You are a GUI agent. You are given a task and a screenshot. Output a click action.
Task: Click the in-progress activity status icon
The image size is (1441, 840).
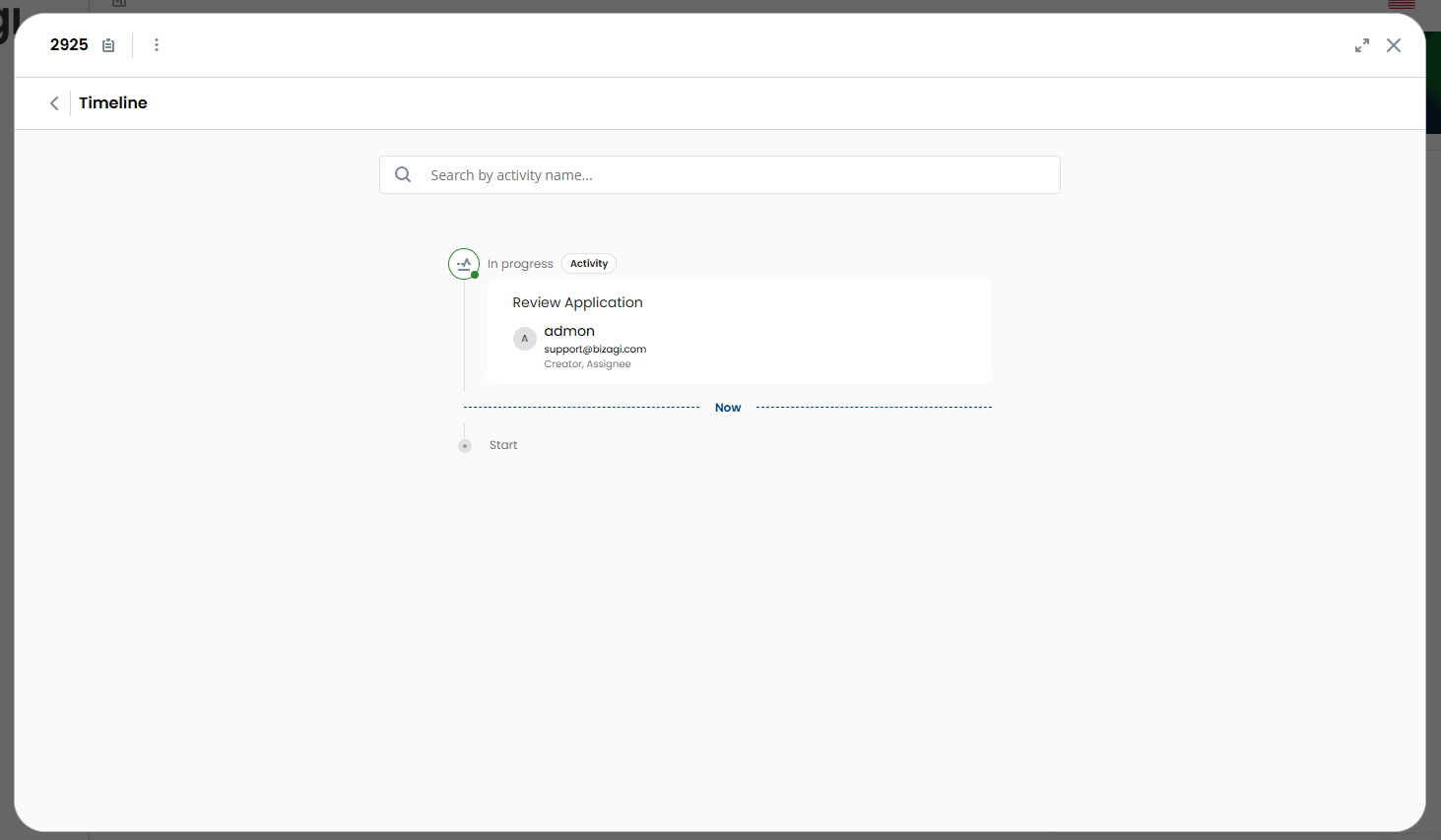pos(464,264)
